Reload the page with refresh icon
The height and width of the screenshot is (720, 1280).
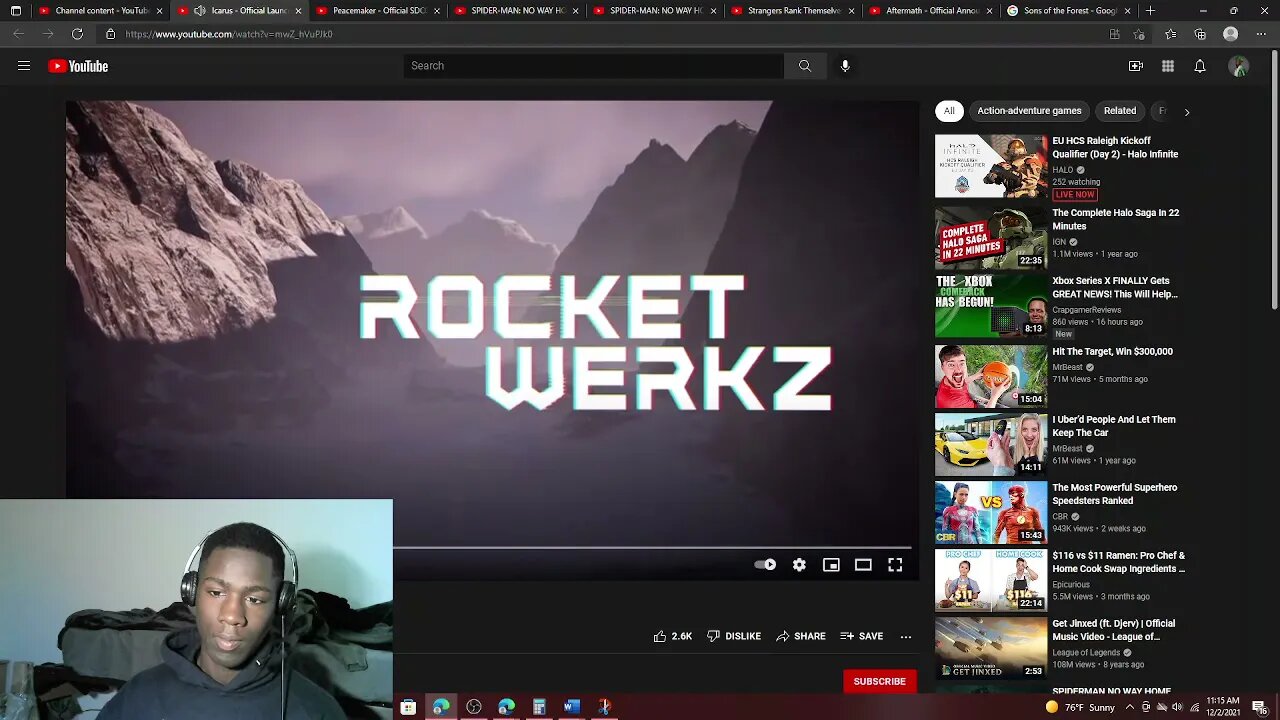click(77, 34)
